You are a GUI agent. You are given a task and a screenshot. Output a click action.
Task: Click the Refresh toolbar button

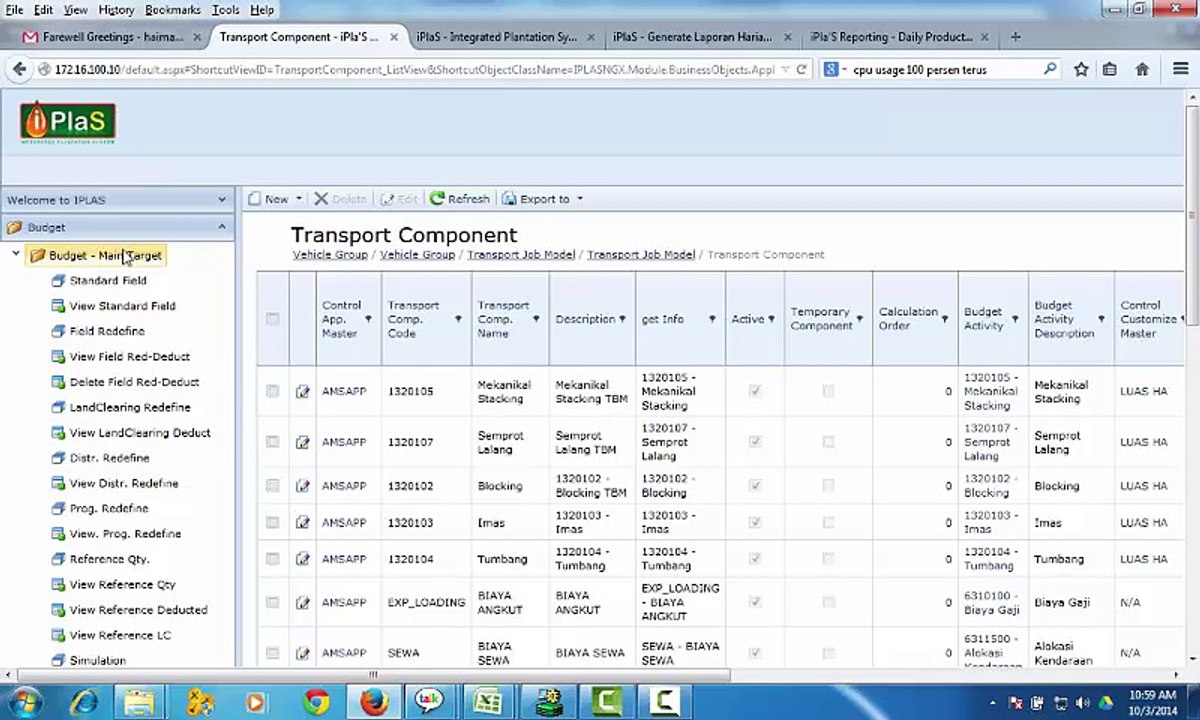(460, 199)
